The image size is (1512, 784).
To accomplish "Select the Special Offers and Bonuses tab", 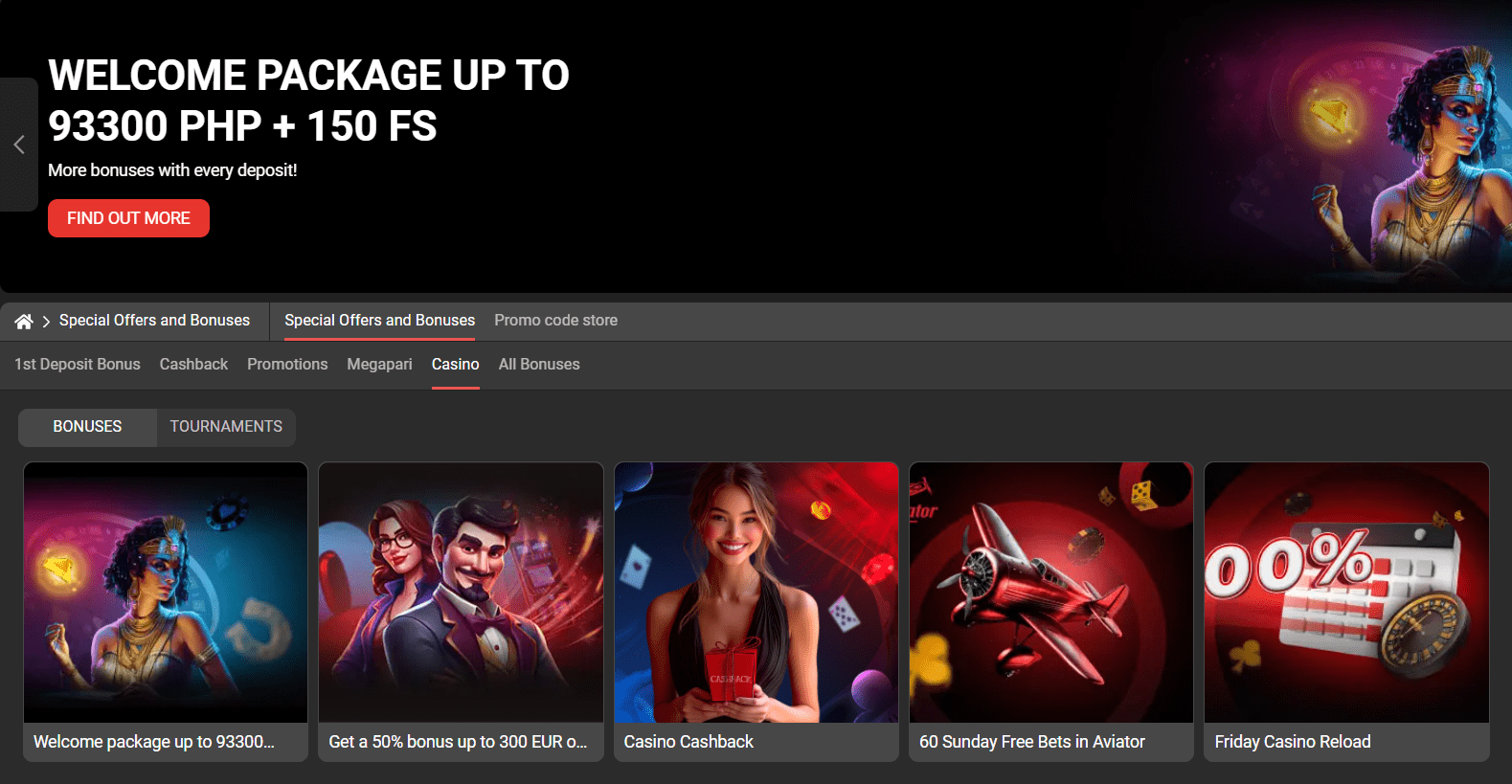I will click(379, 321).
